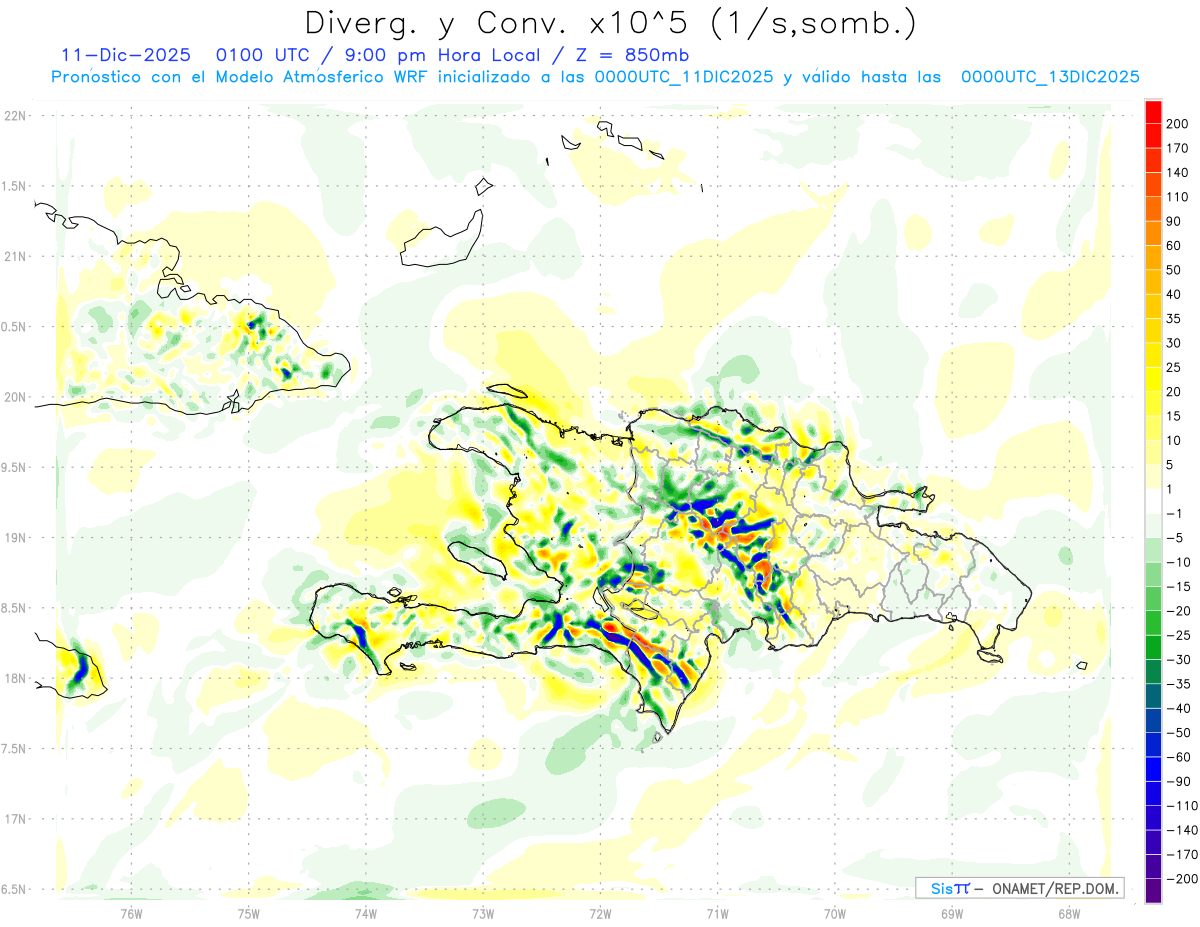Select the "-5" value on the color scale

pos(1174,537)
